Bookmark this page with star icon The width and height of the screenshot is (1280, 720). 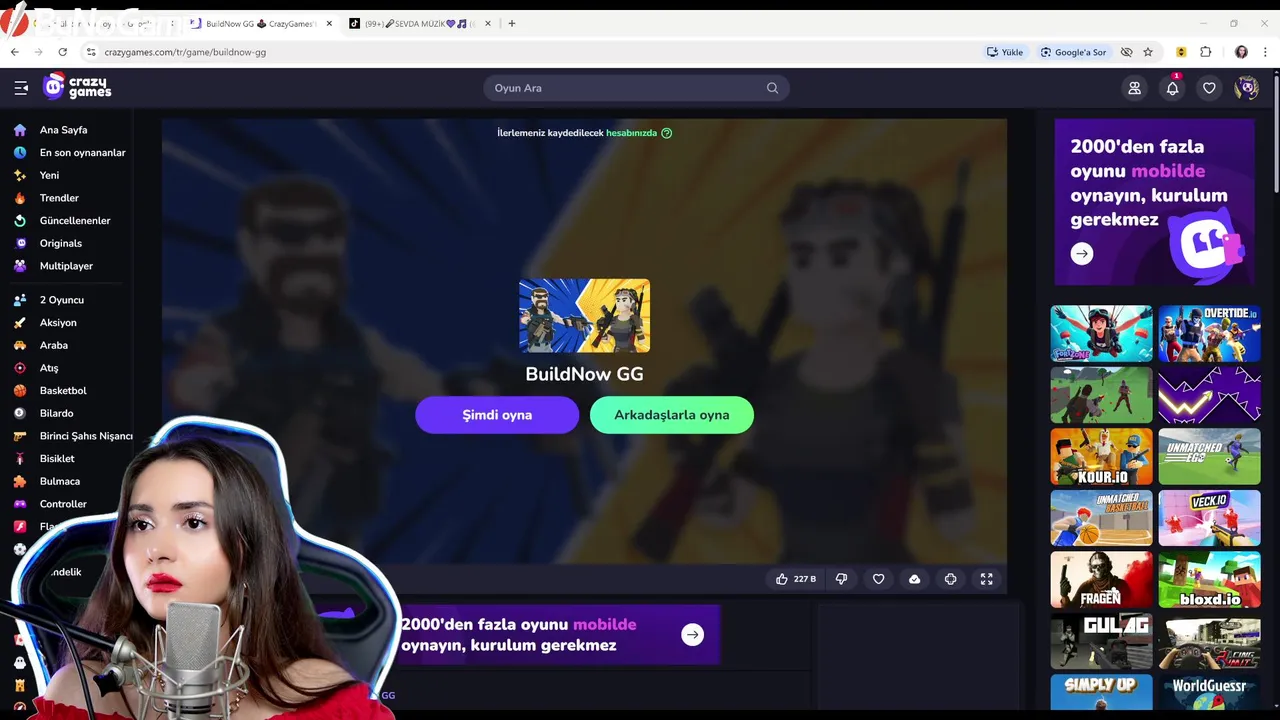[x=1148, y=52]
